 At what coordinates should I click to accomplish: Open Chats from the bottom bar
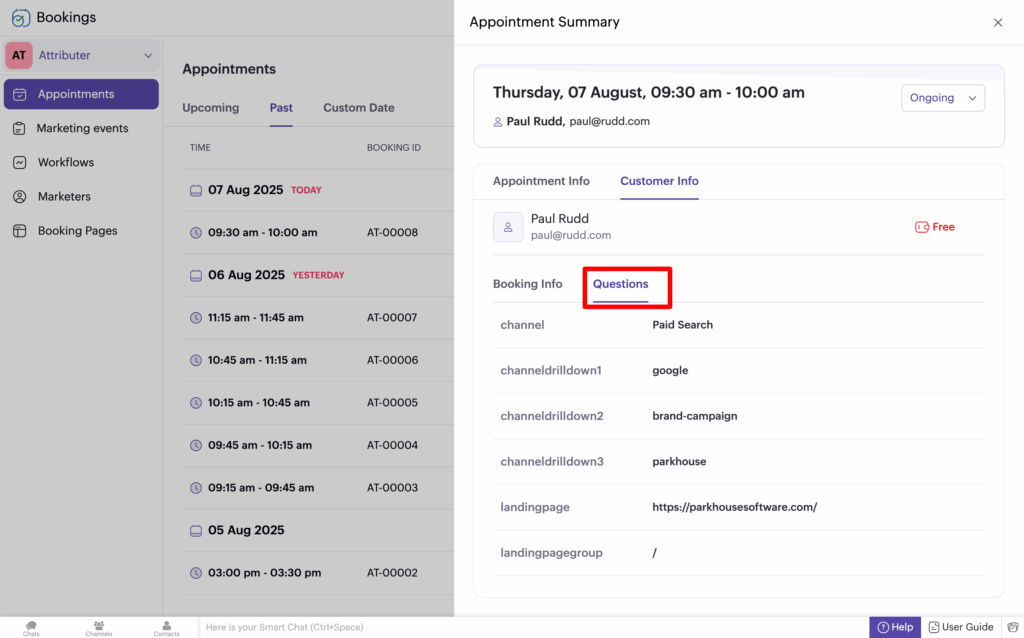[x=31, y=628]
